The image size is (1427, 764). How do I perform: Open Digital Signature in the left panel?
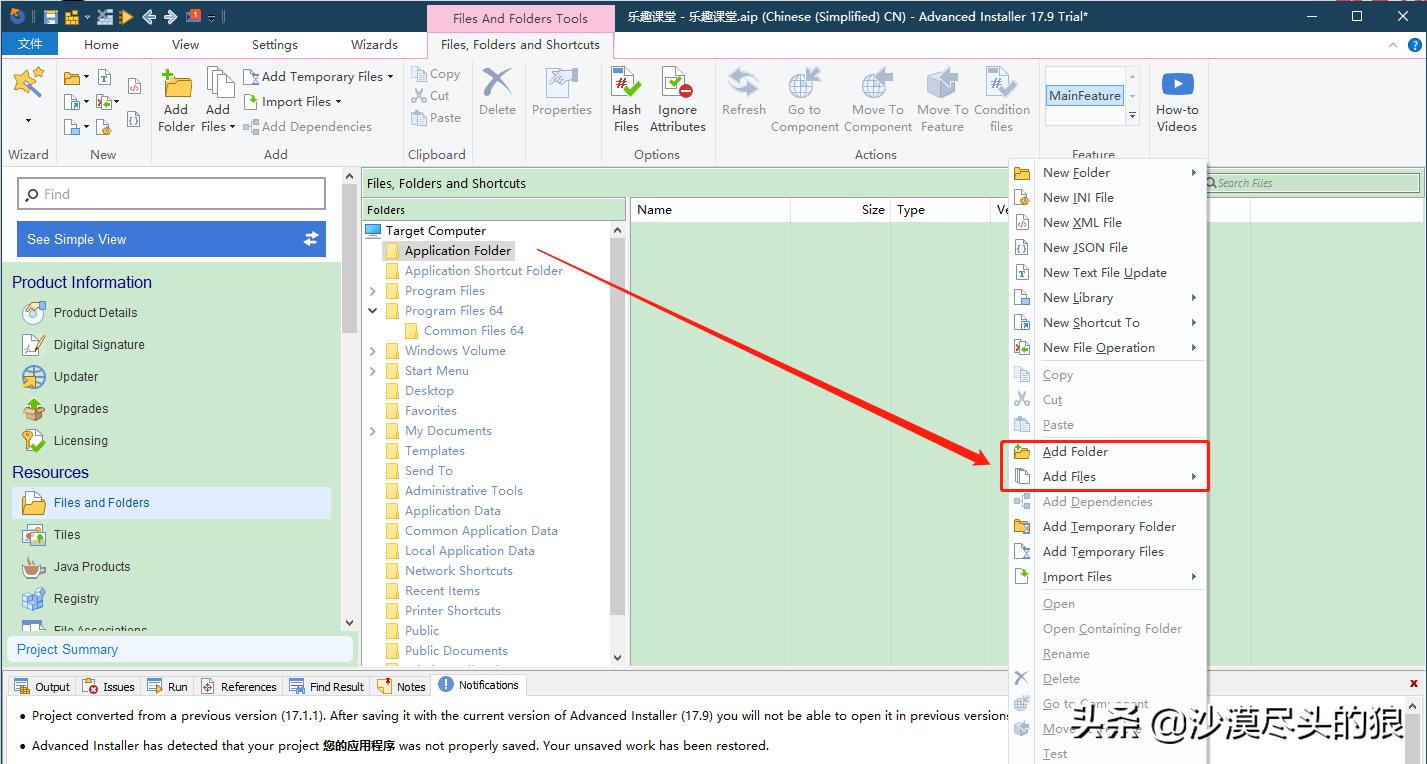(98, 344)
